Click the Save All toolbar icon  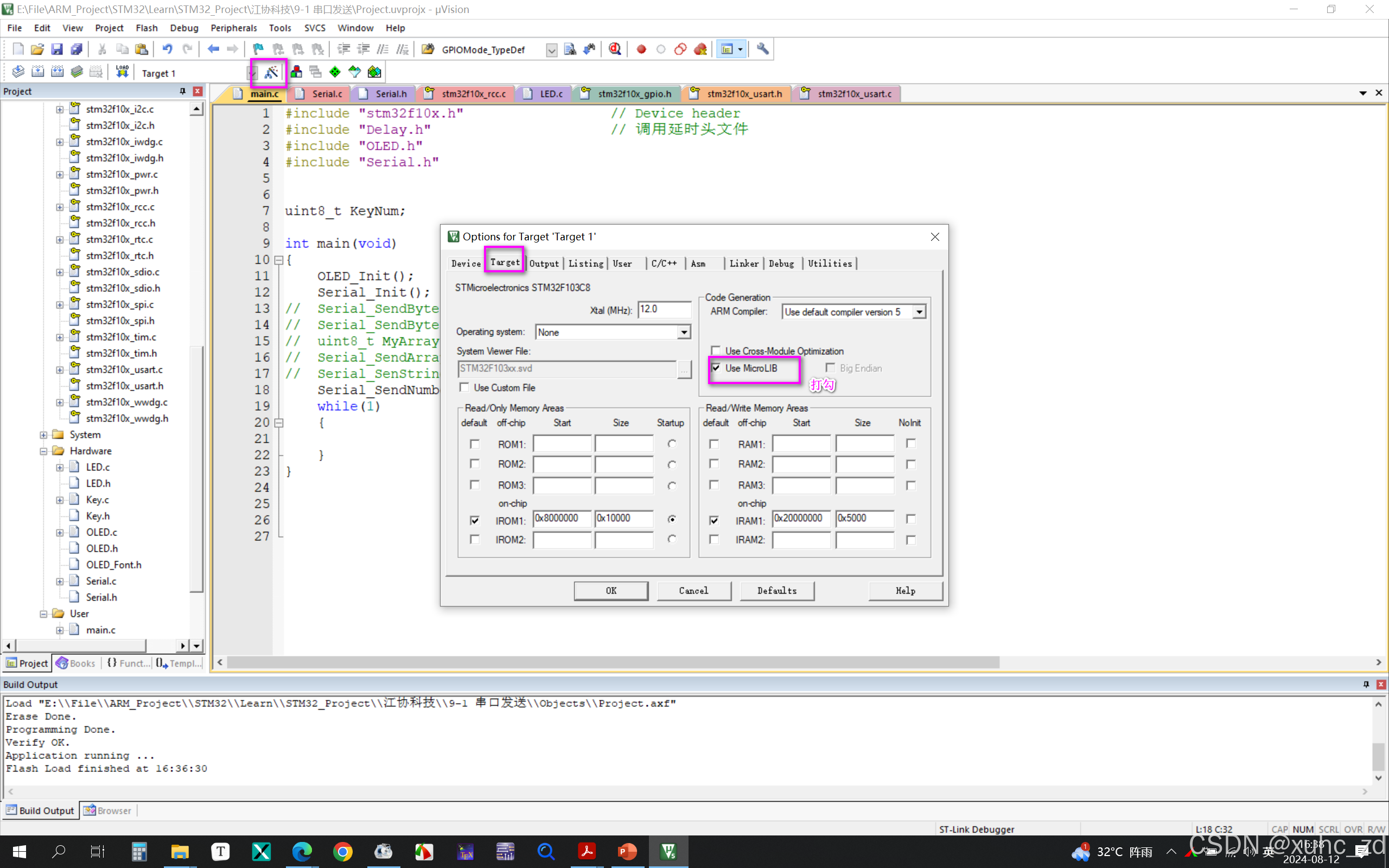click(76, 49)
